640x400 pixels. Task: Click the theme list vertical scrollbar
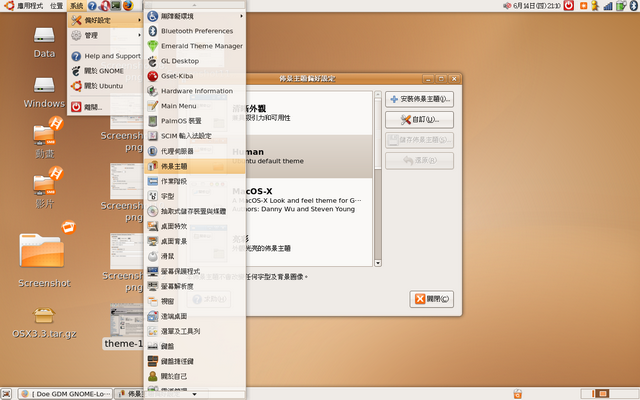[378, 179]
